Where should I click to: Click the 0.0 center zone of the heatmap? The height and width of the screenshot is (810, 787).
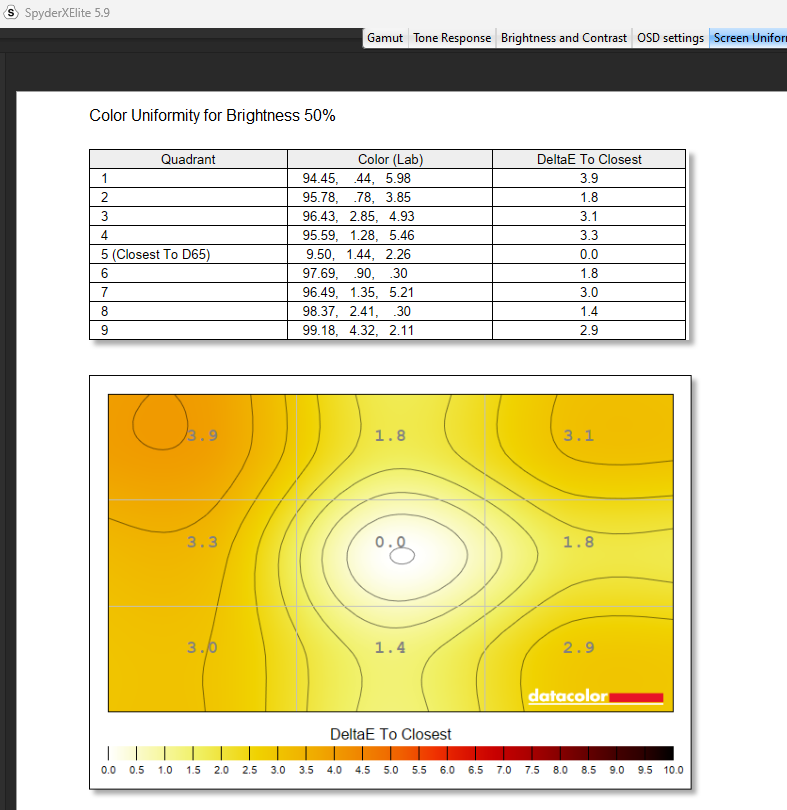[x=390, y=542]
